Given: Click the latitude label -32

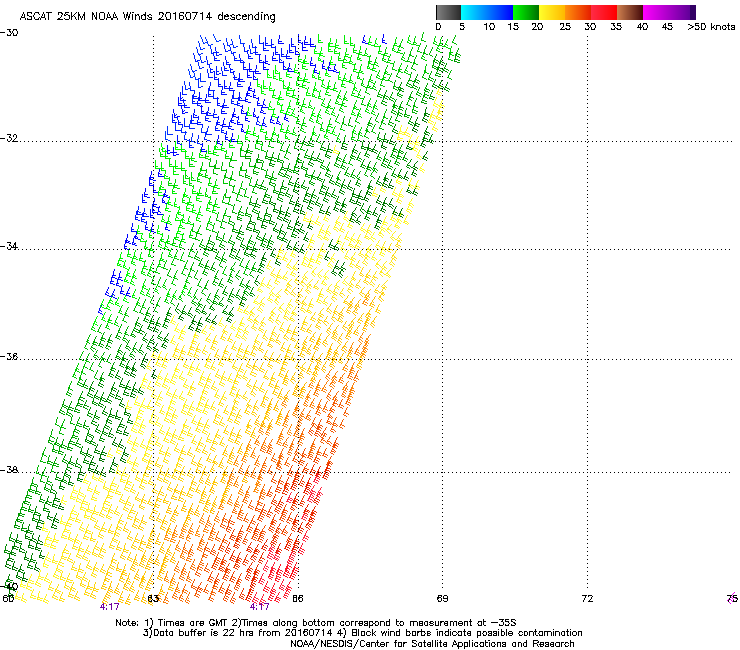Looking at the screenshot, I should coord(9,138).
